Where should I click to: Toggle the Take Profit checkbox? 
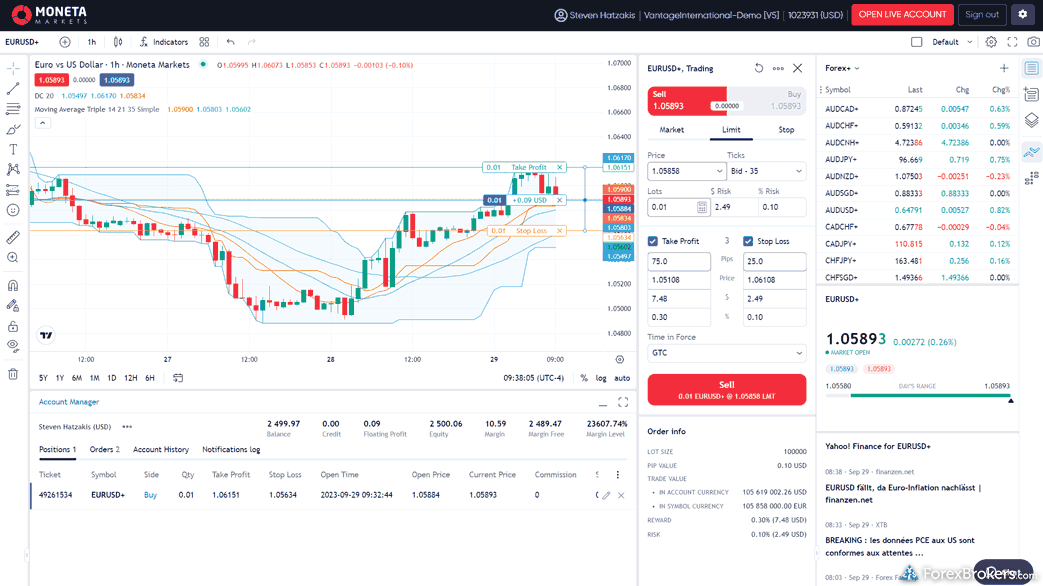(653, 241)
